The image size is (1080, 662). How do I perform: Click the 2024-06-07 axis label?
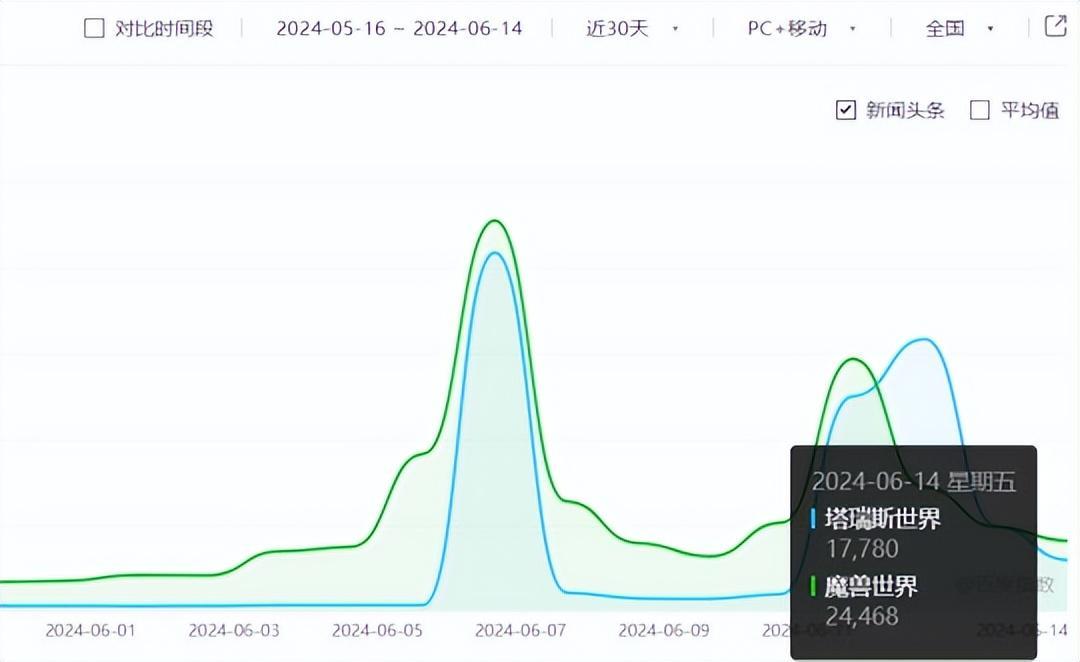[x=520, y=631]
